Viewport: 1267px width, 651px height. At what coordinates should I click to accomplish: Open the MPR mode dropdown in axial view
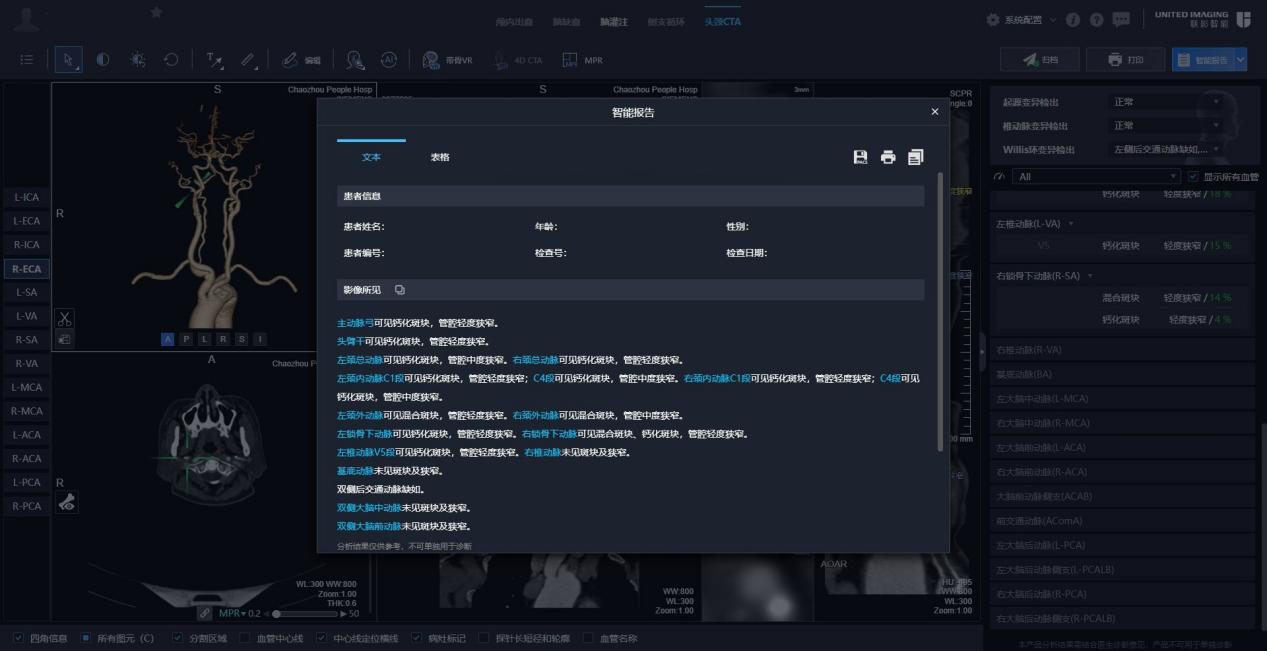point(232,613)
